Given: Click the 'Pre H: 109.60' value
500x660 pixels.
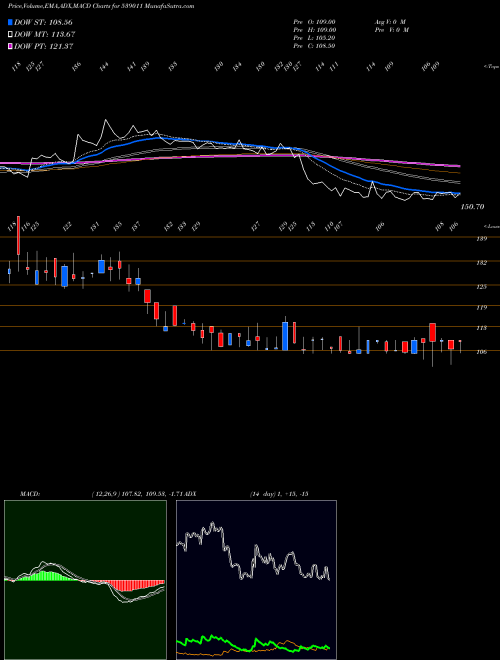Looking at the screenshot, I should [314, 30].
